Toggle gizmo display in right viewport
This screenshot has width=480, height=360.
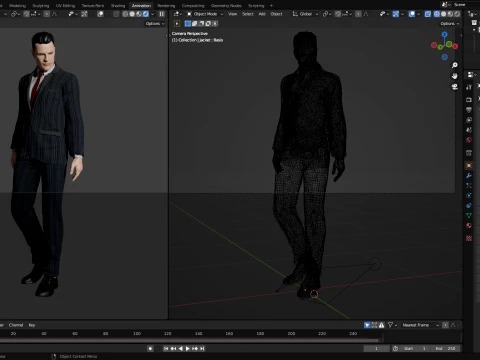click(x=396, y=14)
